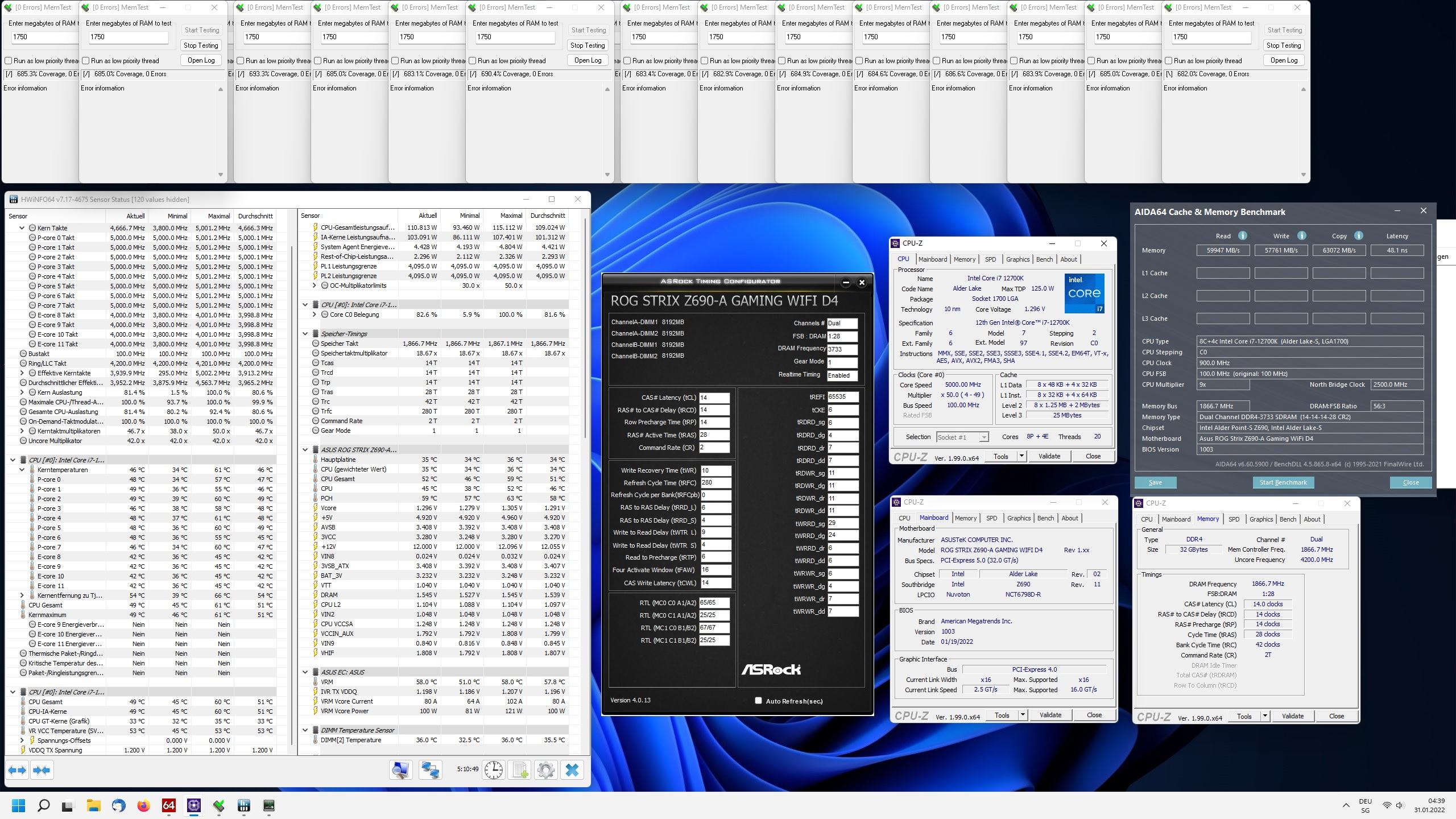Click tREFI value field in Timing Configurator
The image size is (1456, 819).
click(x=842, y=397)
